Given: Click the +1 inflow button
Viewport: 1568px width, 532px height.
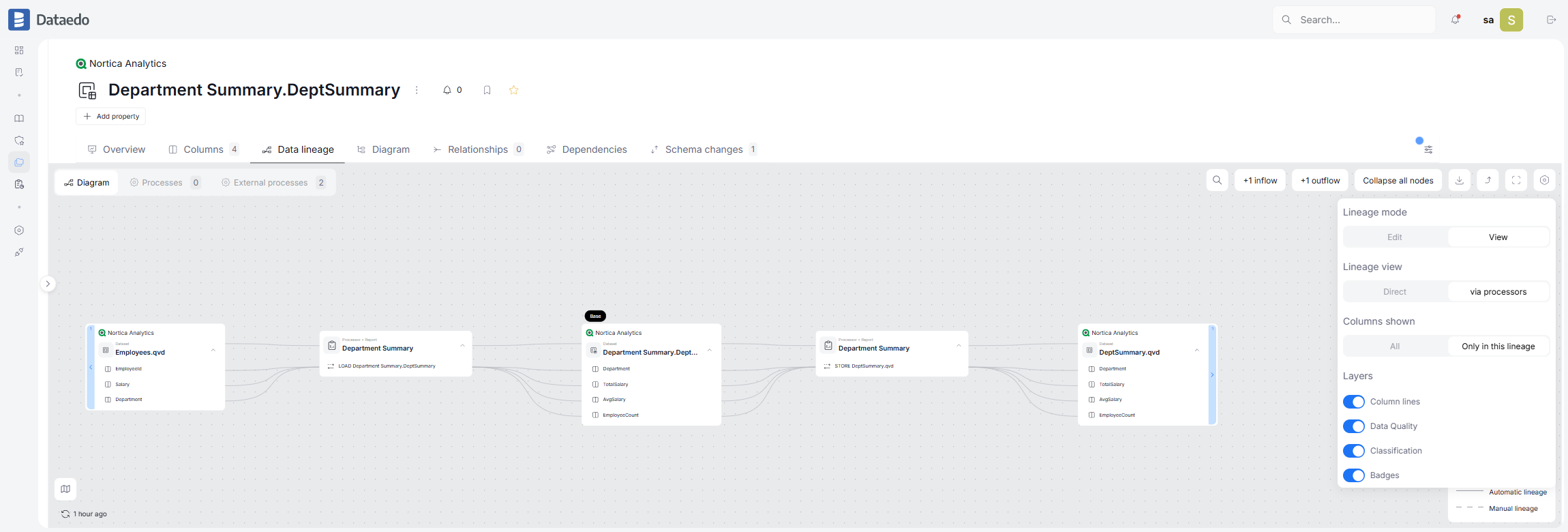Looking at the screenshot, I should click(1261, 180).
